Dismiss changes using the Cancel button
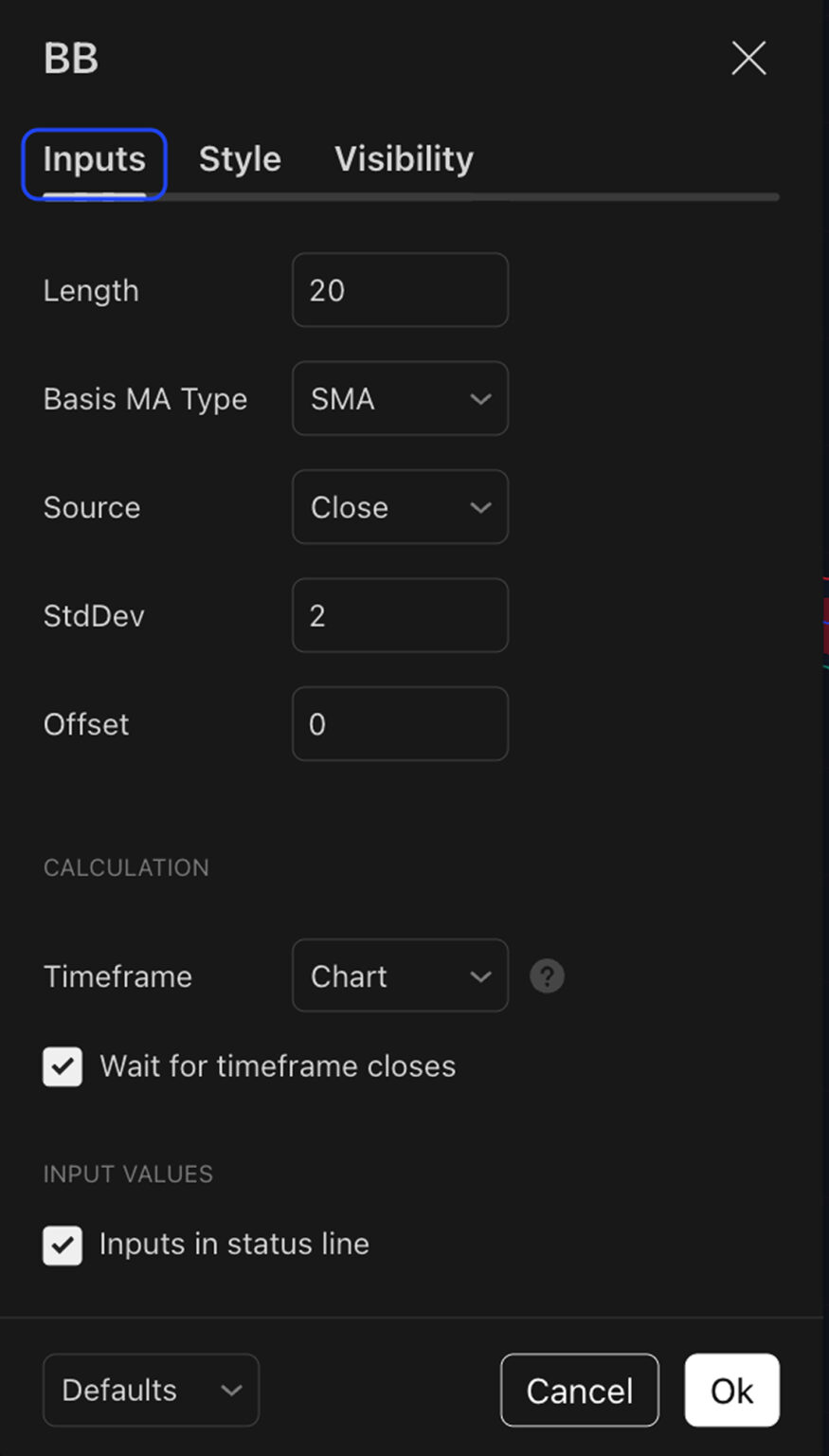 (579, 1390)
